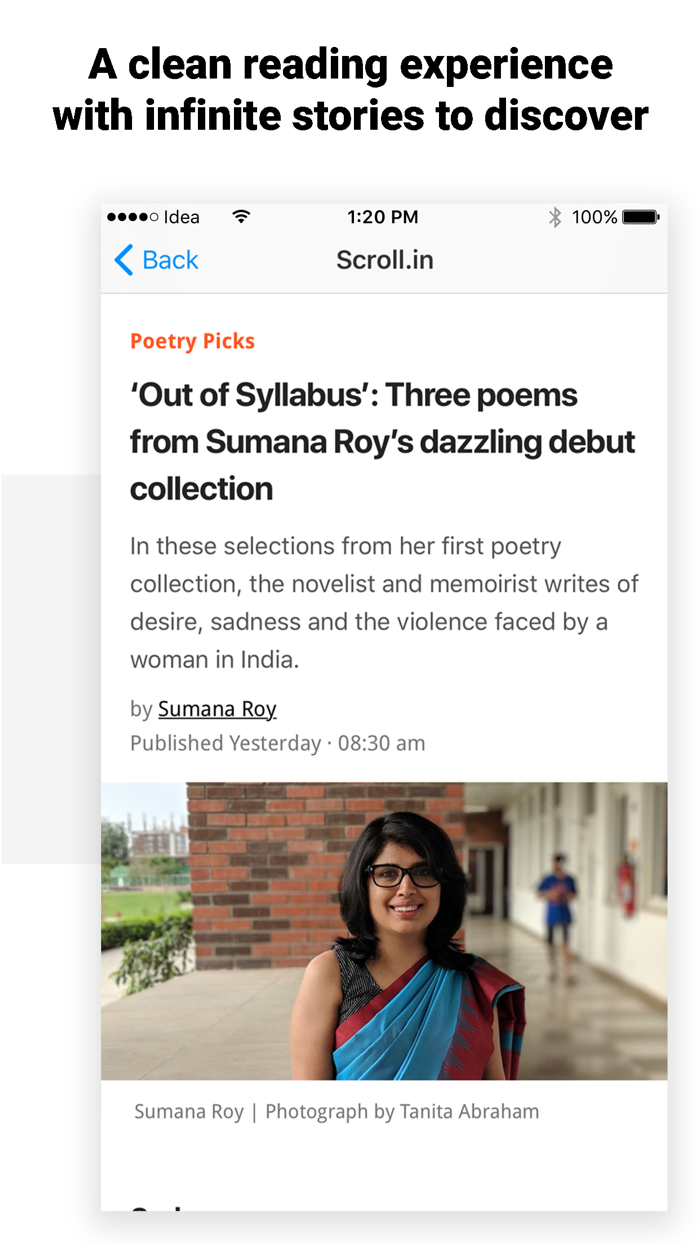Select the Wi-Fi icon in the status bar
This screenshot has height=1244, width=700.
click(x=241, y=216)
